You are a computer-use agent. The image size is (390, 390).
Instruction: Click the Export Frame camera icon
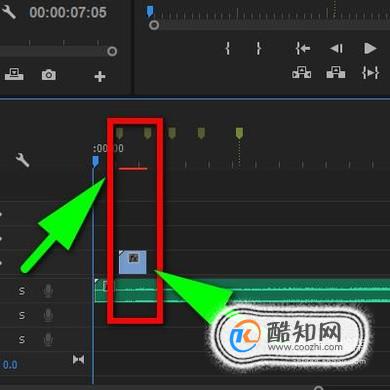coord(49,75)
